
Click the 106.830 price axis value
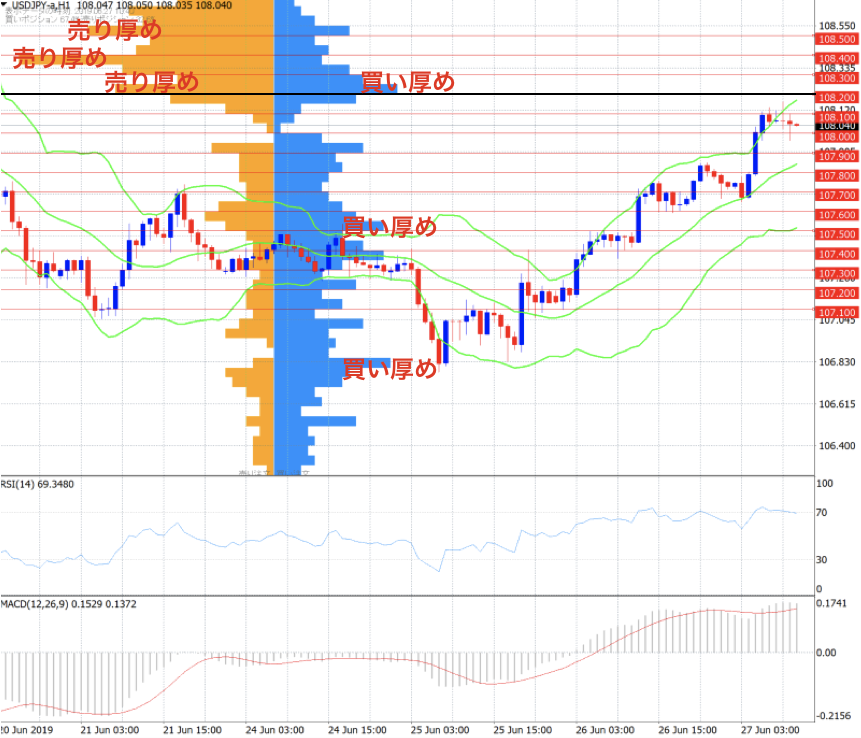coord(837,362)
